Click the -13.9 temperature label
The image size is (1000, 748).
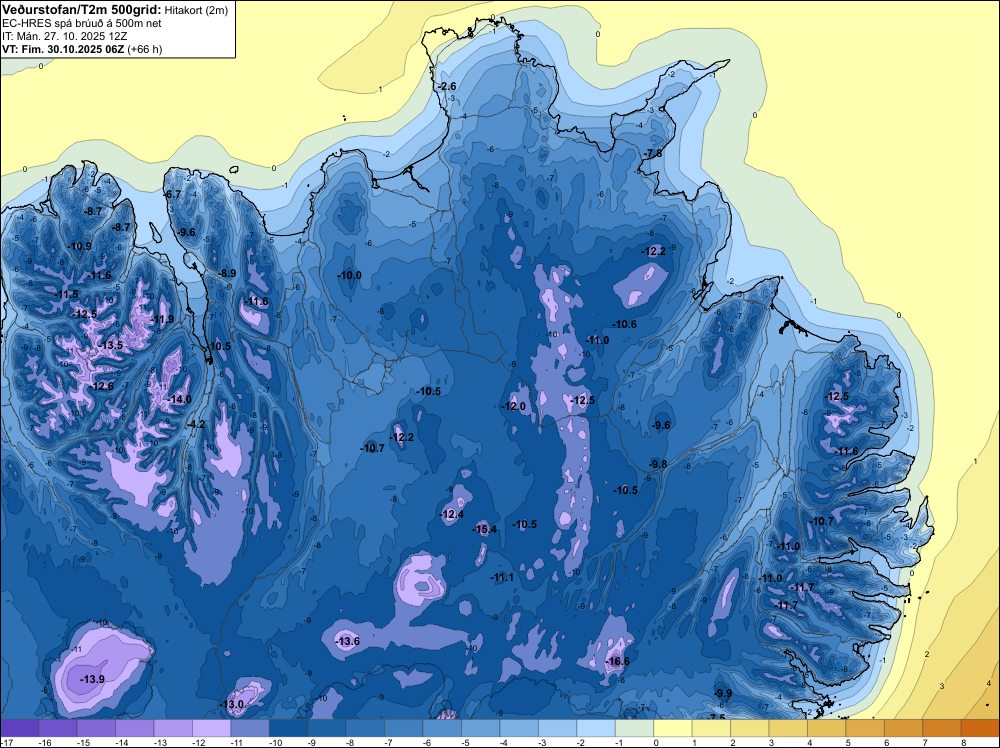pos(92,679)
